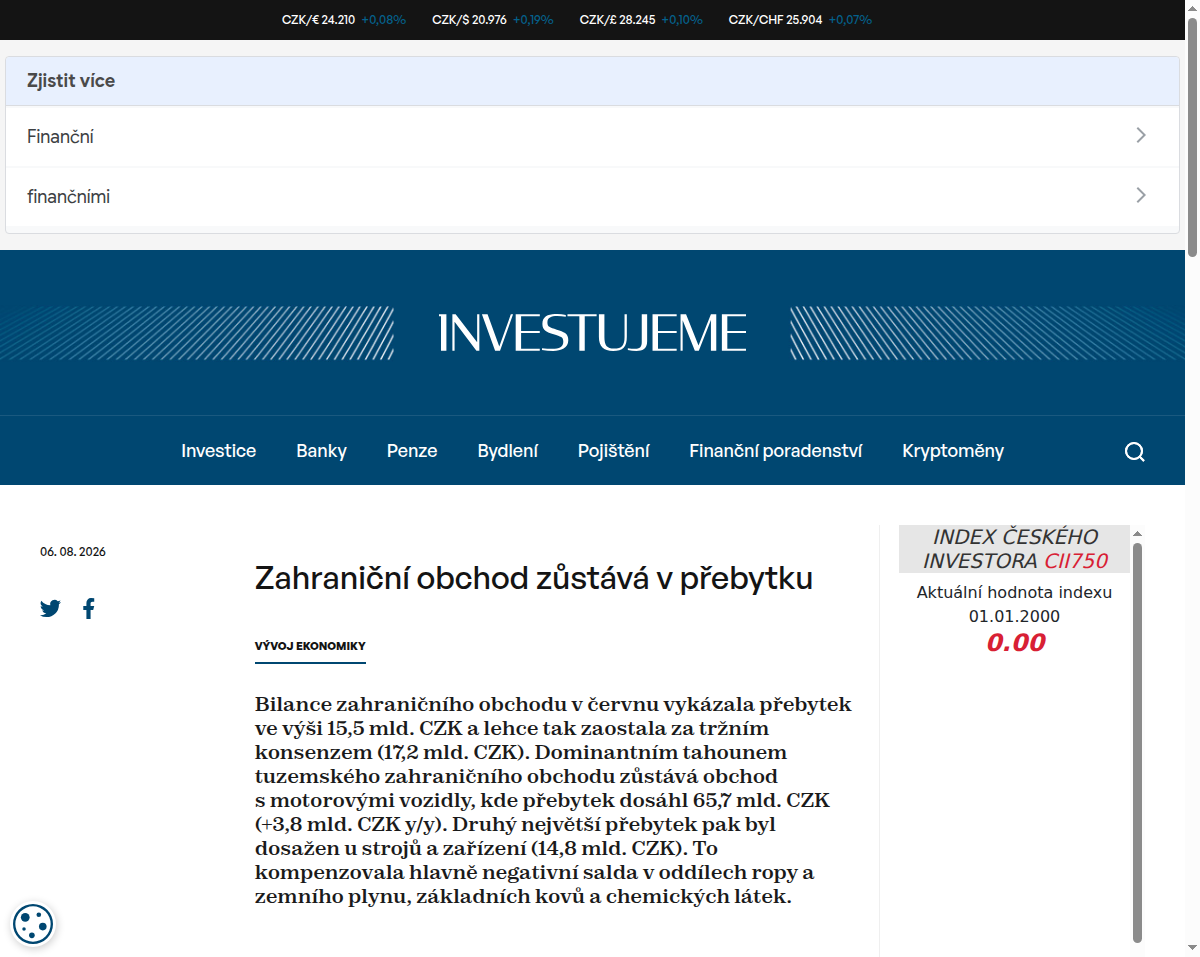The height and width of the screenshot is (957, 1200).
Task: Open the finančními suggestion link
Action: [592, 197]
